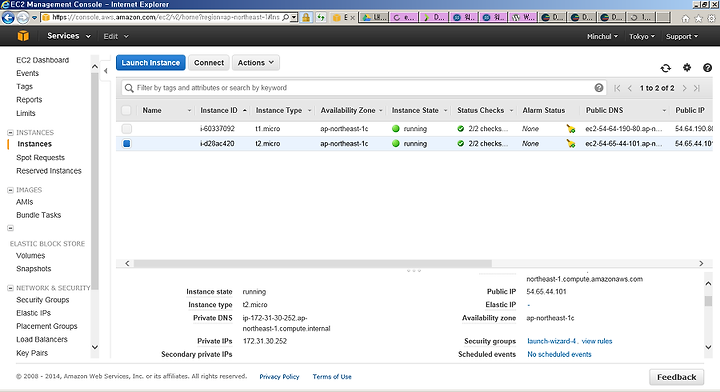Image resolution: width=720 pixels, height=392 pixels.
Task: Open the Actions dropdown
Action: click(x=256, y=62)
